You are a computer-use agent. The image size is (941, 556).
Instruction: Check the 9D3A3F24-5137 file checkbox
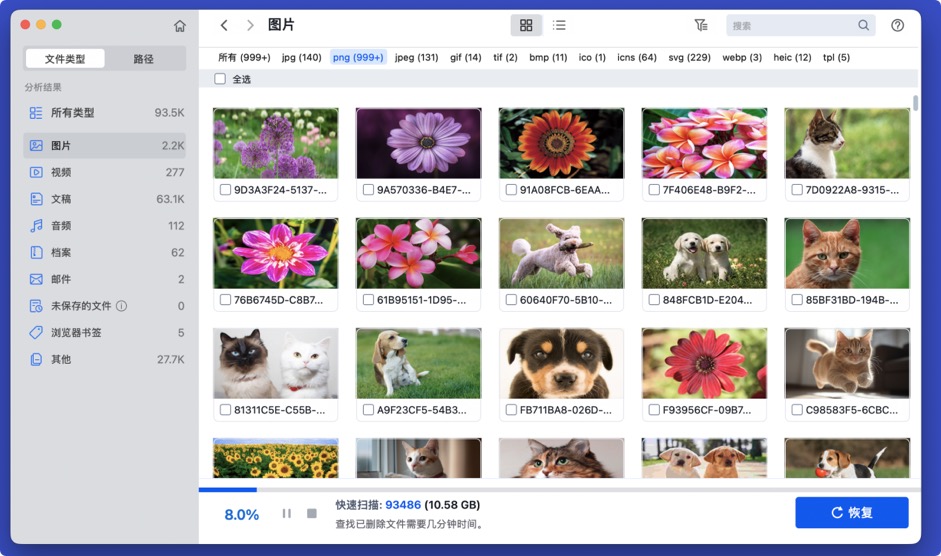(226, 190)
